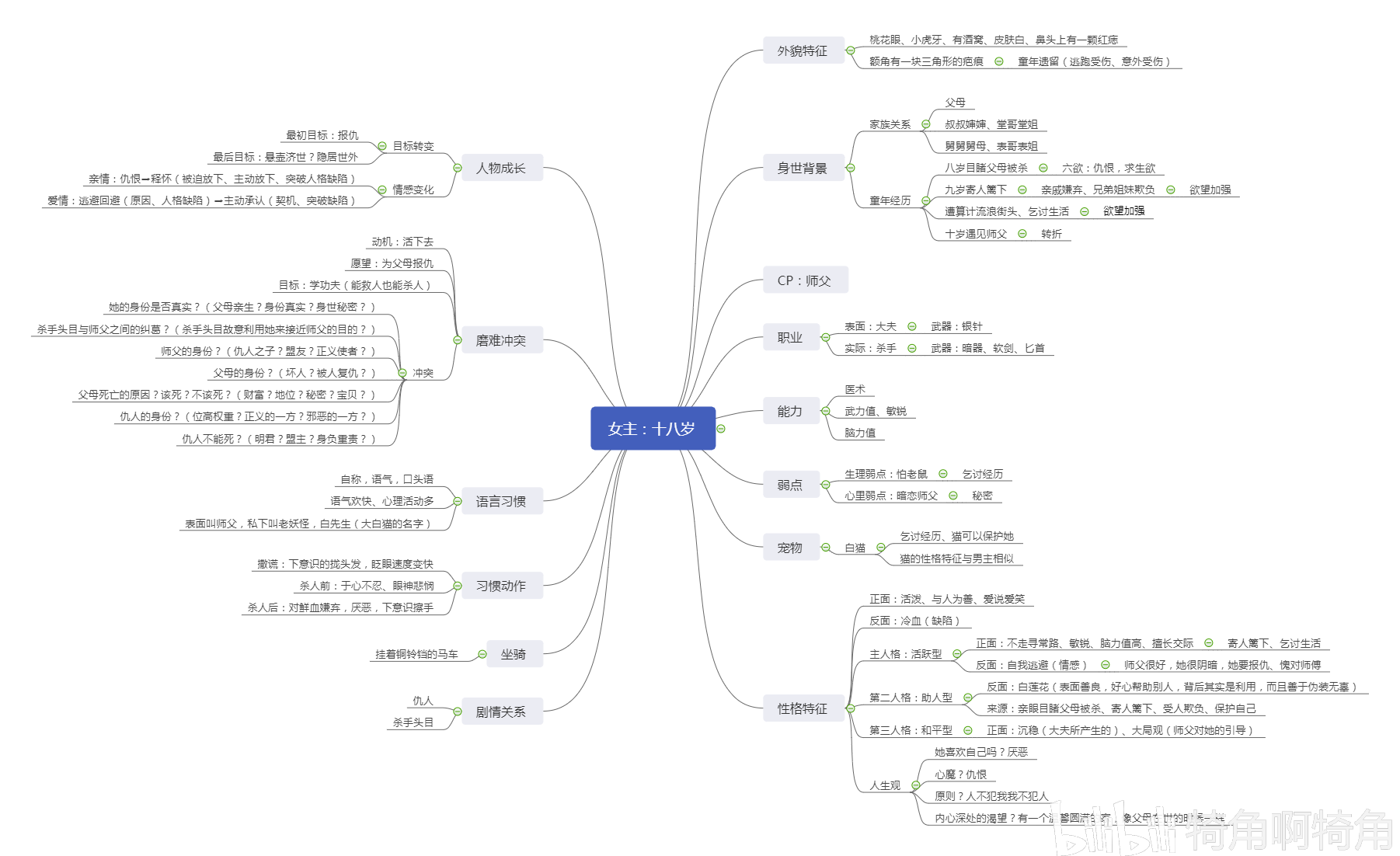Viewport: 1400px width, 856px height.
Task: Collapse the 职业 branch toggle
Action: [826, 337]
